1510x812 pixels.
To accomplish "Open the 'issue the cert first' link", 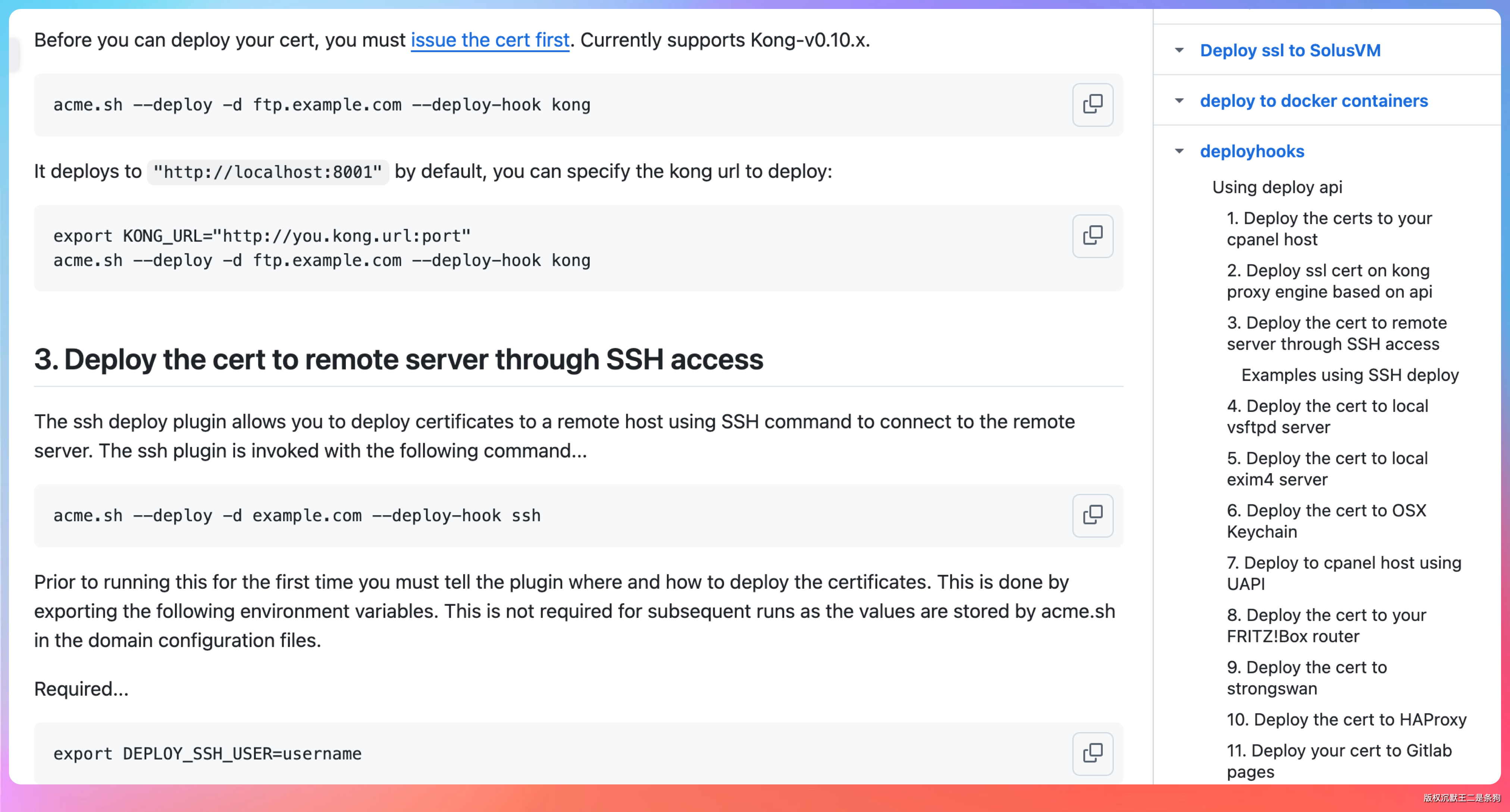I will click(x=489, y=40).
